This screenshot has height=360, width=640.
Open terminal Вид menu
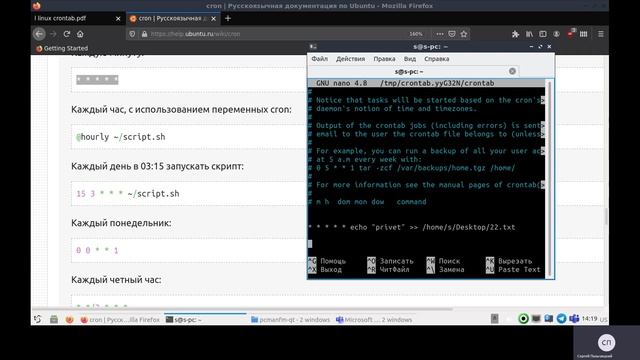click(410, 59)
